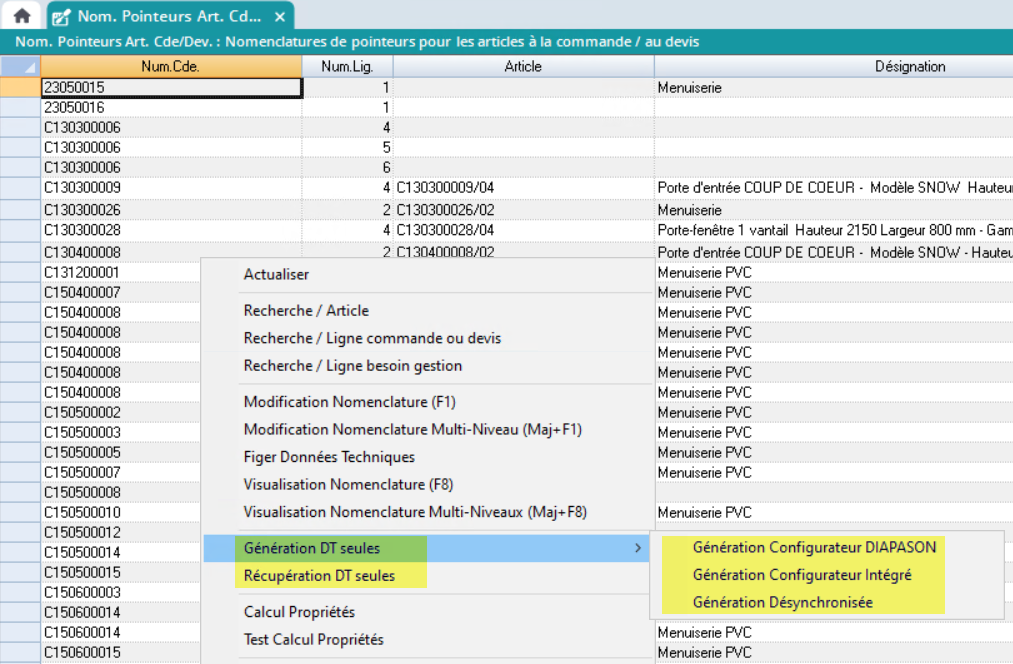Screen dimensions: 1013x664
Task: Run Calcul Propriétés from the menu
Action: (x=299, y=612)
